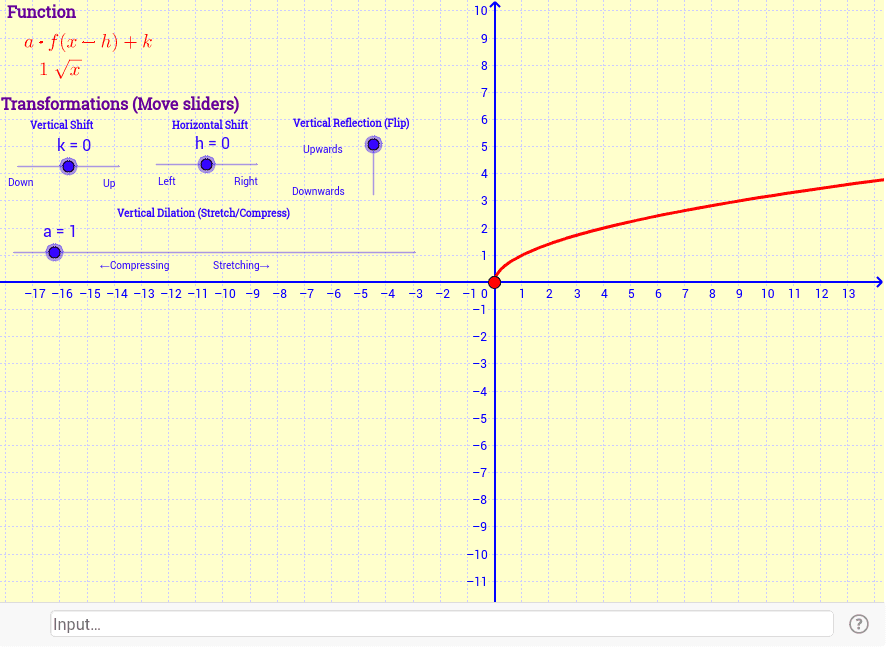Viewport: 886px width, 647px height.
Task: Click the 'h = 0' value text
Action: [x=212, y=144]
